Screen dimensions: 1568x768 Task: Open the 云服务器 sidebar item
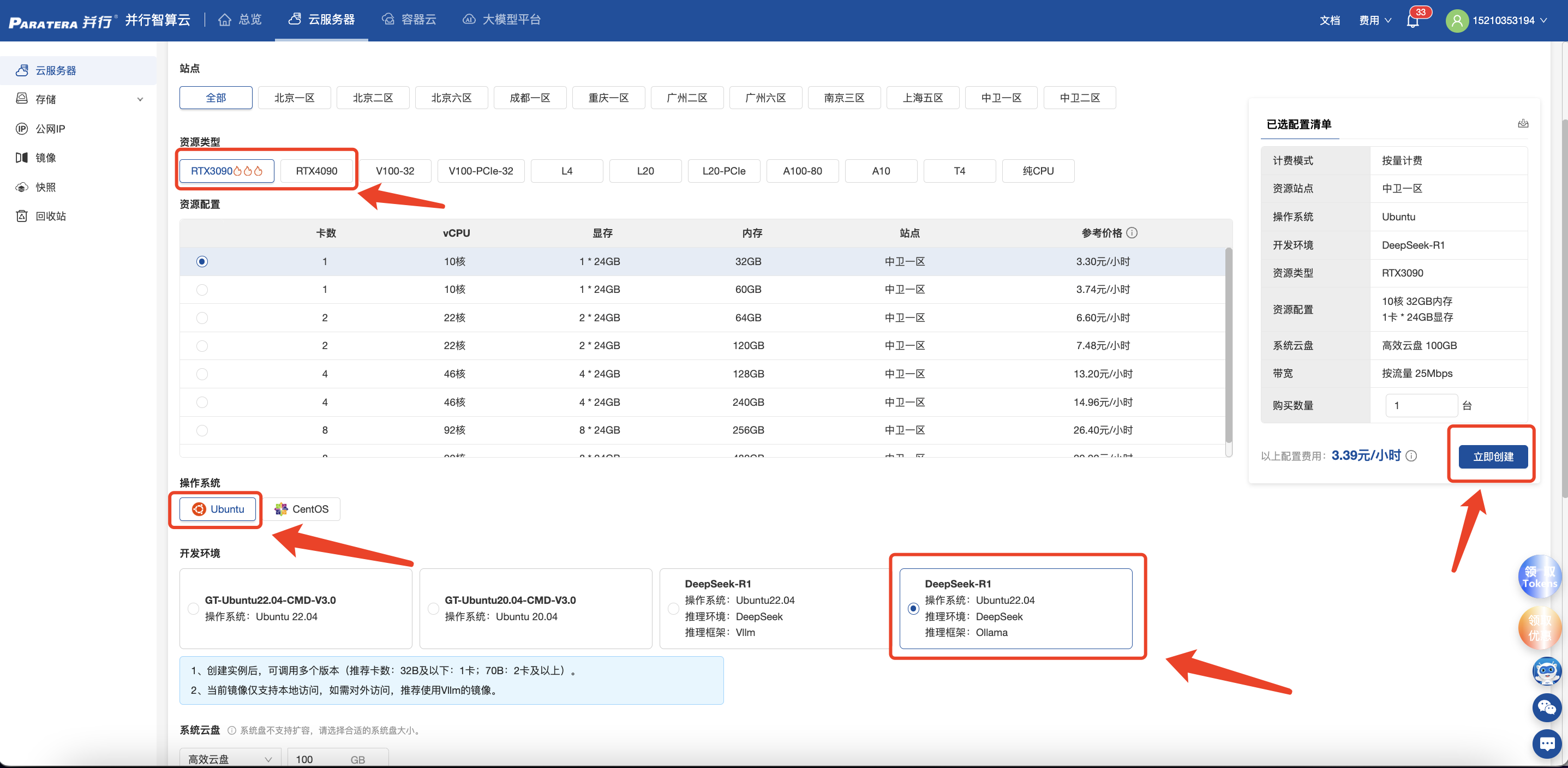click(79, 70)
